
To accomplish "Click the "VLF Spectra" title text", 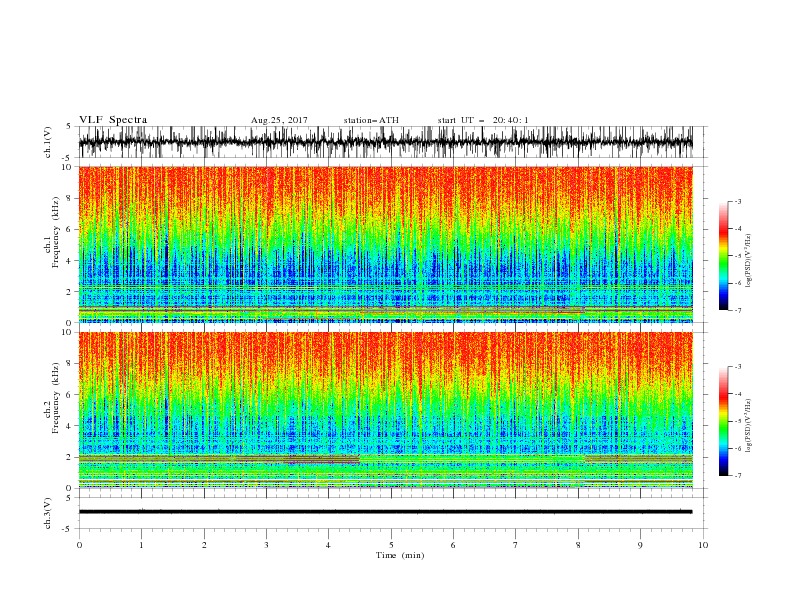I will (x=113, y=120).
